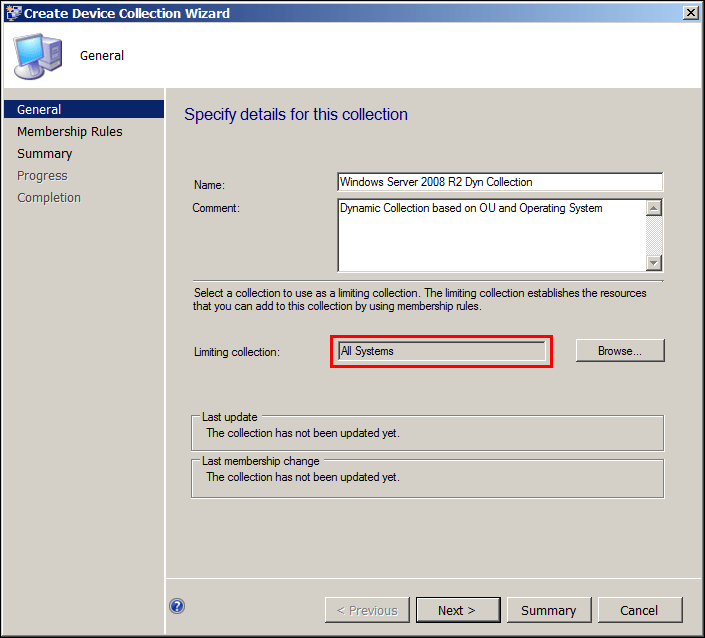
Task: Focus the Comment text box
Action: [490, 235]
